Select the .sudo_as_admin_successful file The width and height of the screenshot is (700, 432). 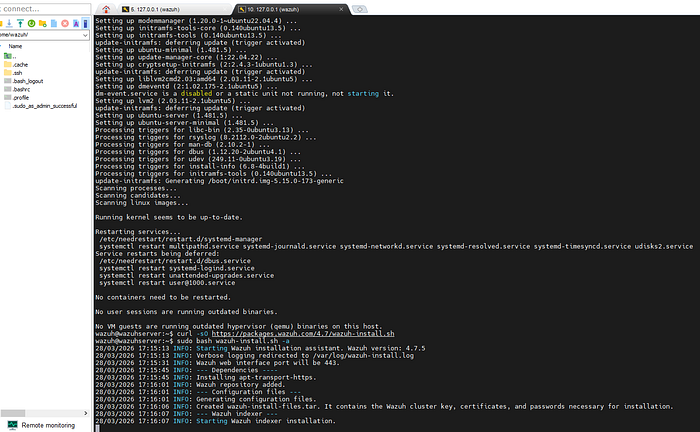41,106
